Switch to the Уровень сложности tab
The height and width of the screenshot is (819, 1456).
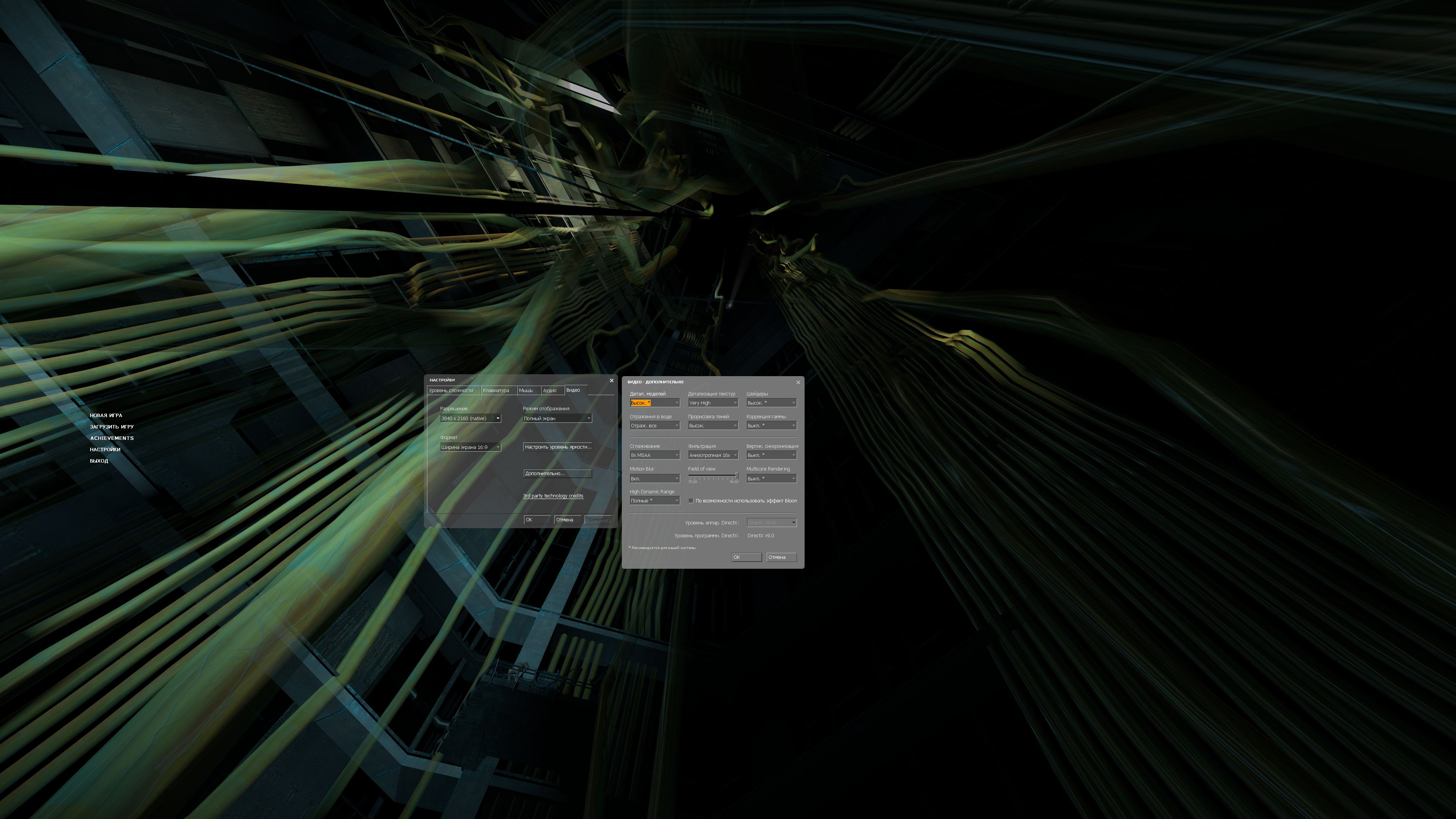(x=453, y=391)
